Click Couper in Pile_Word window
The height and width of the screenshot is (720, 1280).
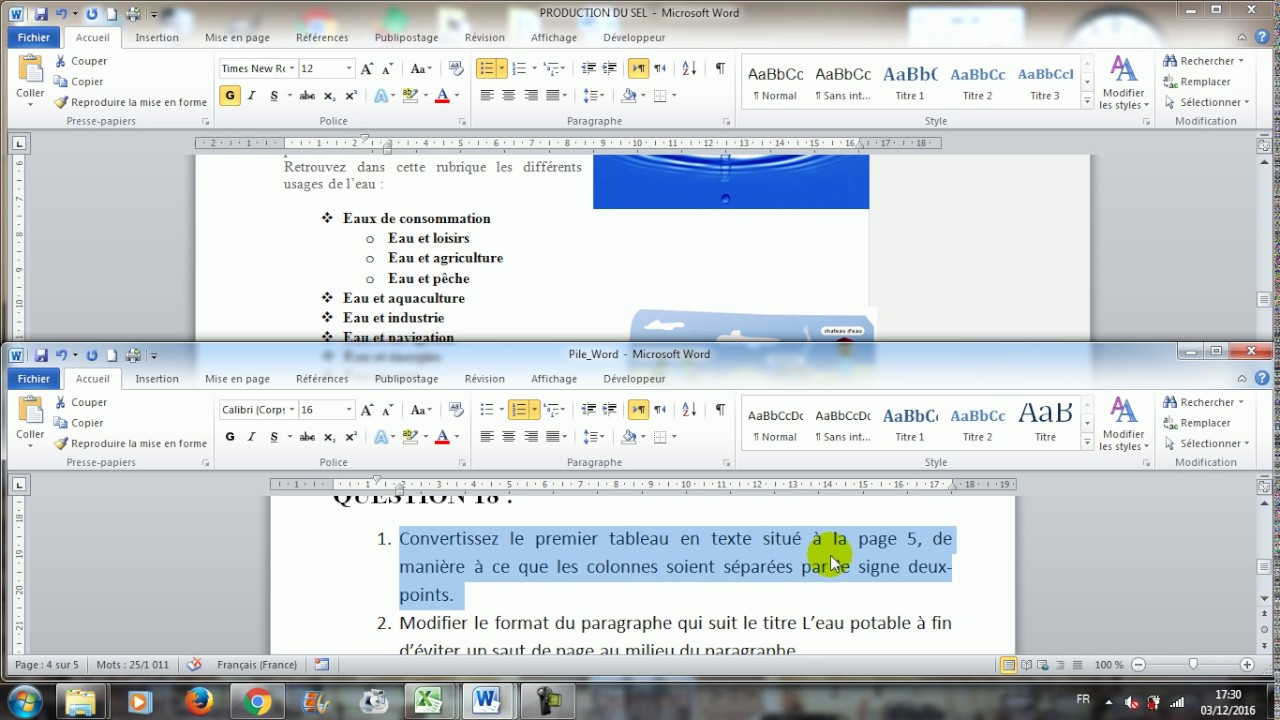81,402
